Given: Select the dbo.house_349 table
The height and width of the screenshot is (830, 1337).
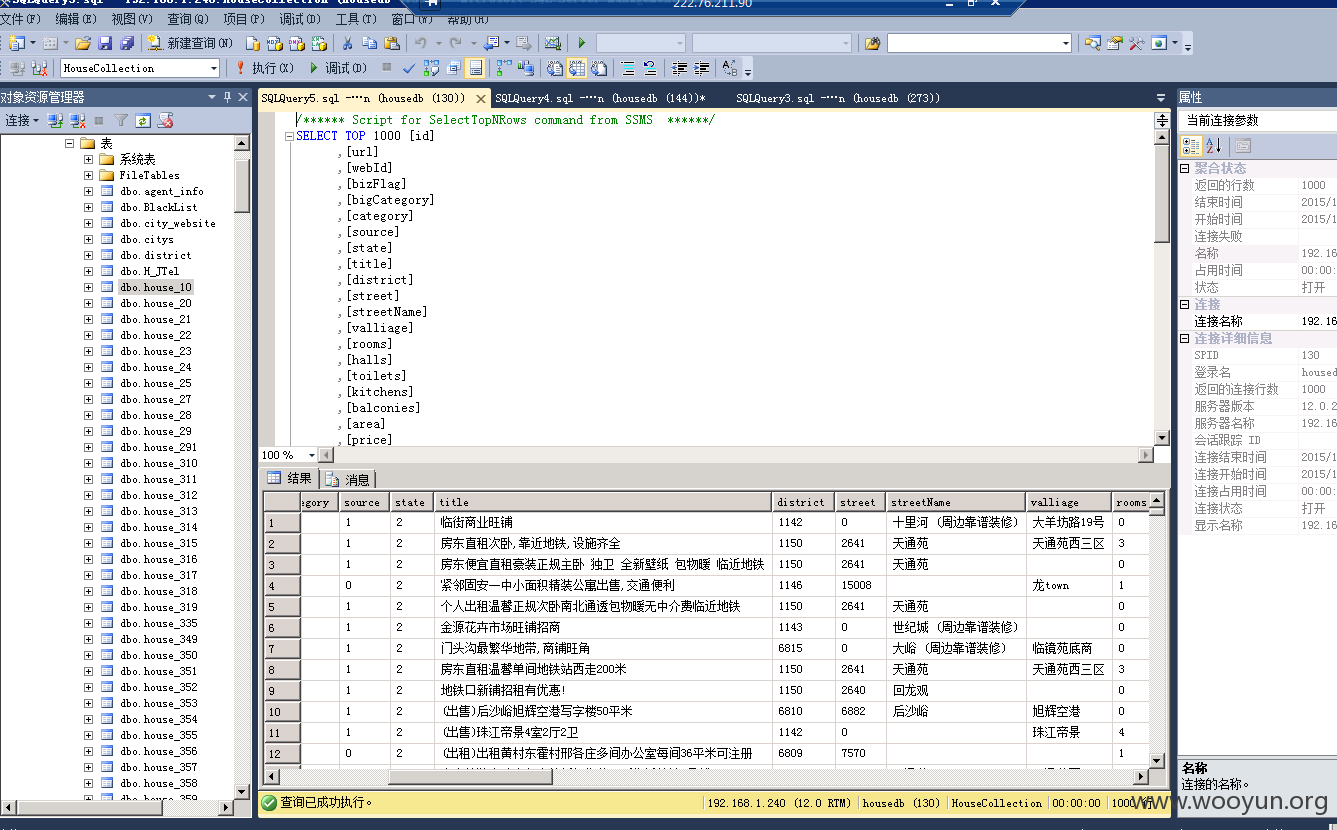Looking at the screenshot, I should (x=158, y=639).
